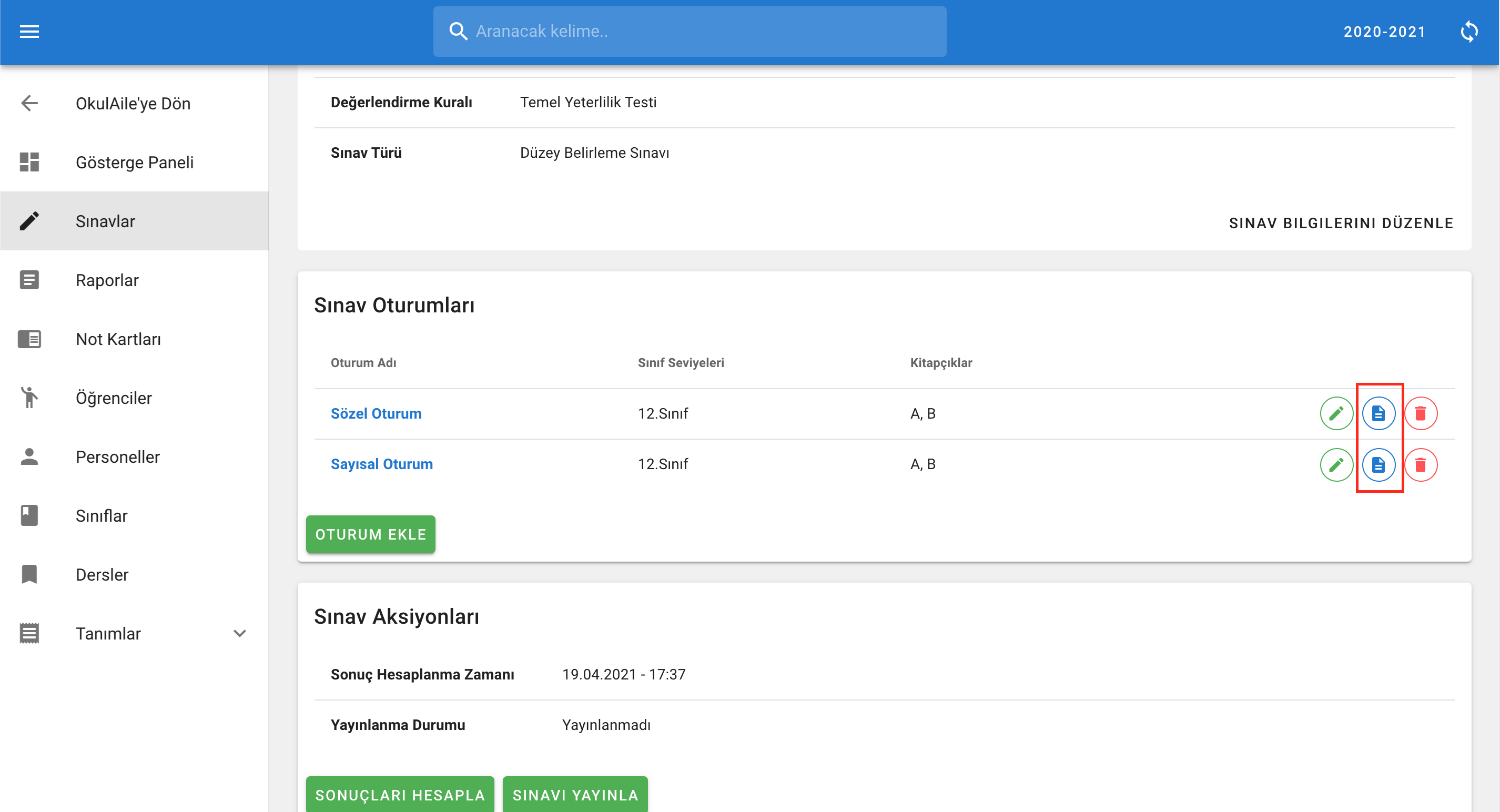1500x812 pixels.
Task: Open Dersler from sidebar
Action: pyautogui.click(x=135, y=574)
